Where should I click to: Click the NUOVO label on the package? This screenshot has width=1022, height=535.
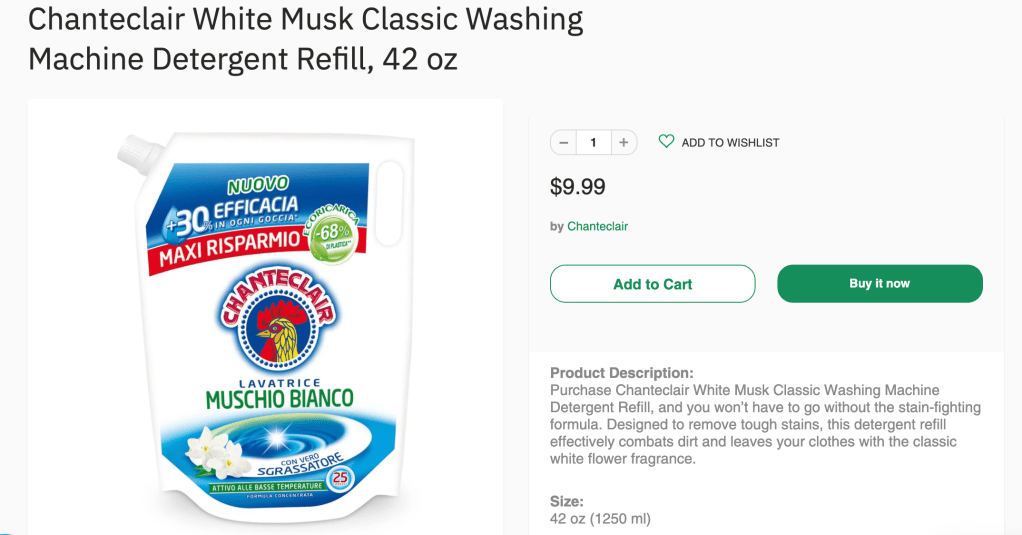(258, 184)
